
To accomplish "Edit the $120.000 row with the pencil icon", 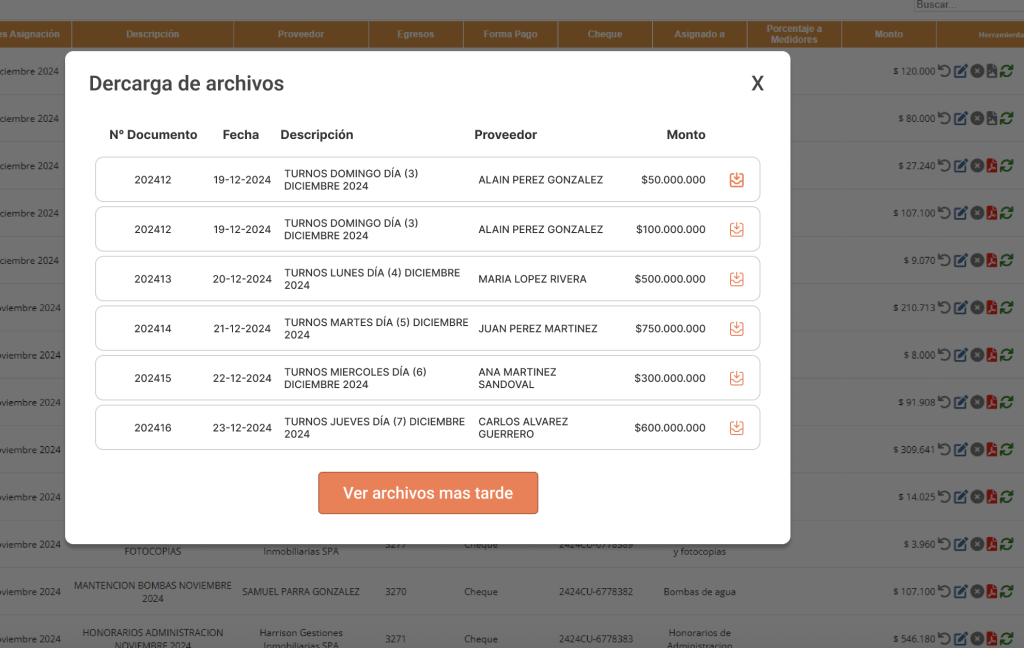I will tap(960, 71).
